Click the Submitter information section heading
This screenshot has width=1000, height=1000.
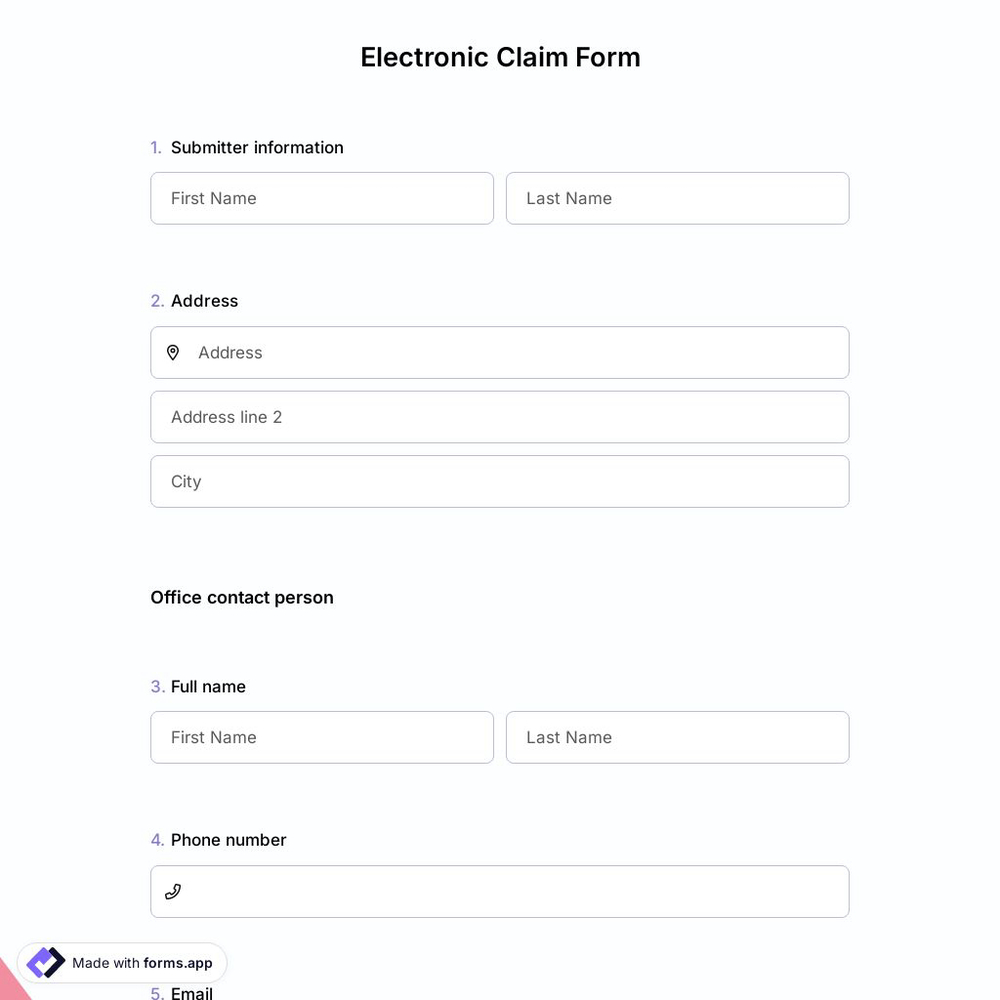(x=257, y=147)
